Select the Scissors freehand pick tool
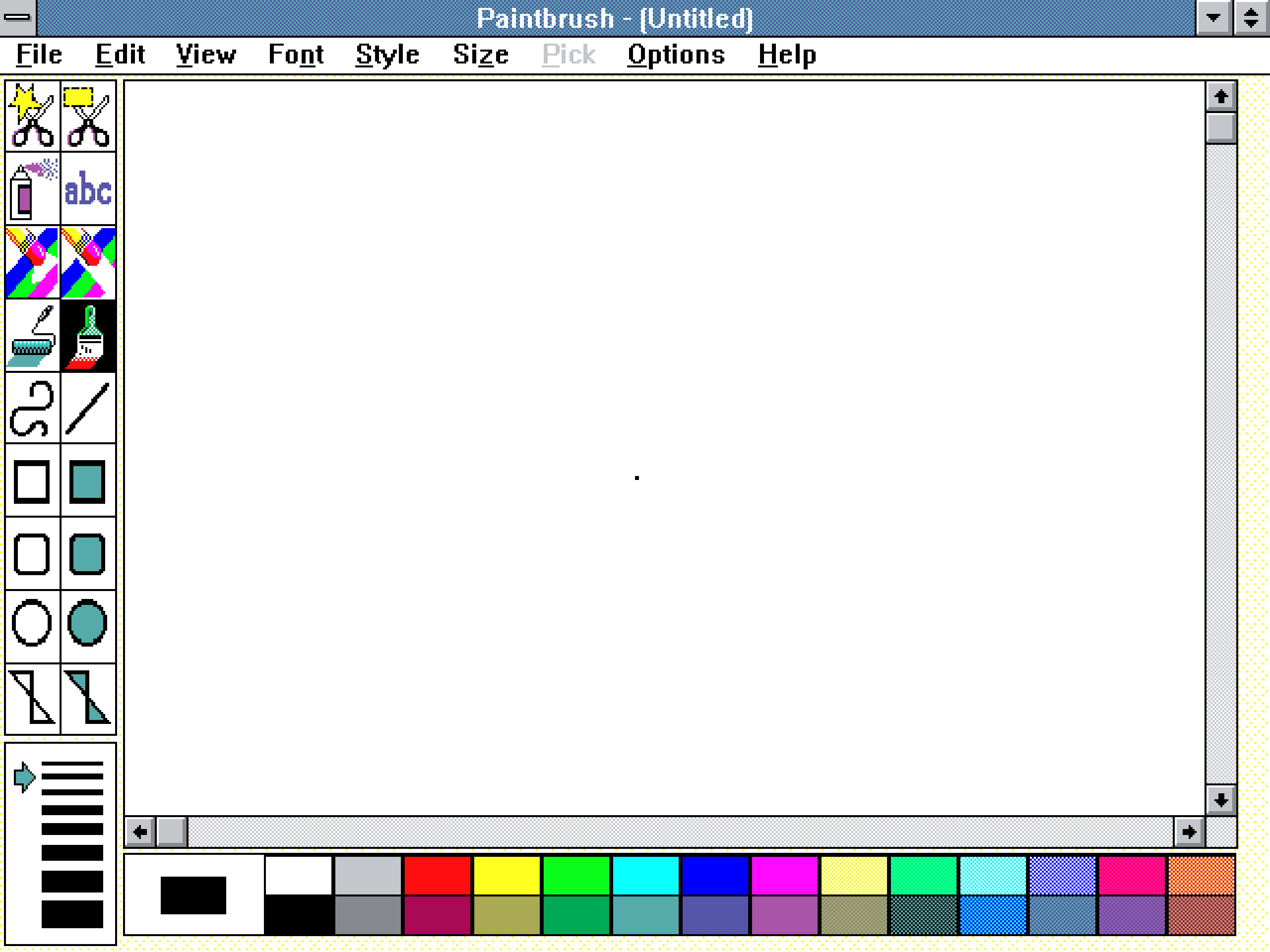The height and width of the screenshot is (952, 1270). 32,116
